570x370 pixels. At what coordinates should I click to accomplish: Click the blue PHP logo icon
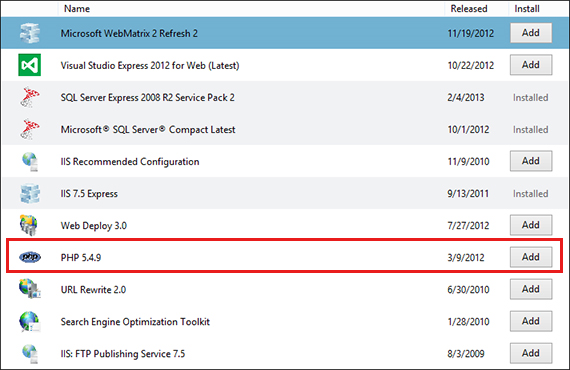30,257
